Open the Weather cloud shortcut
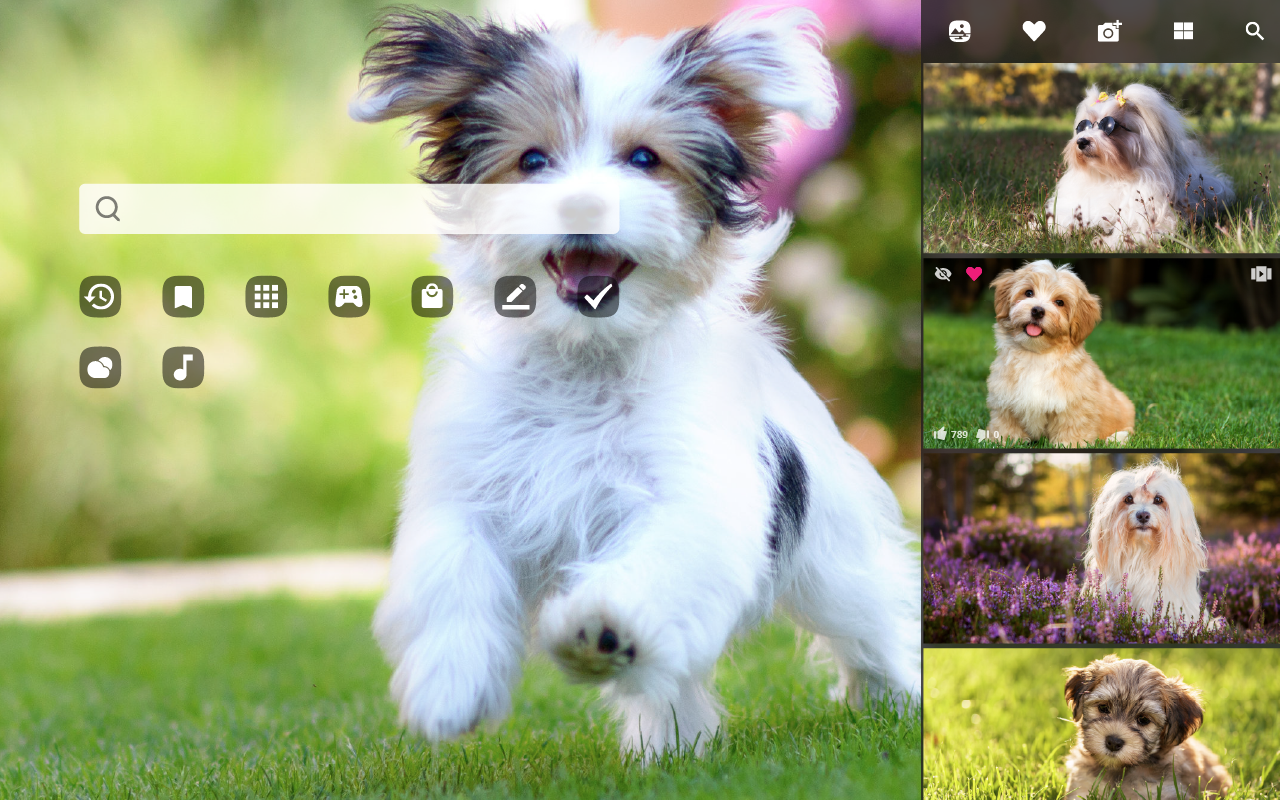The height and width of the screenshot is (800, 1280). [x=100, y=368]
